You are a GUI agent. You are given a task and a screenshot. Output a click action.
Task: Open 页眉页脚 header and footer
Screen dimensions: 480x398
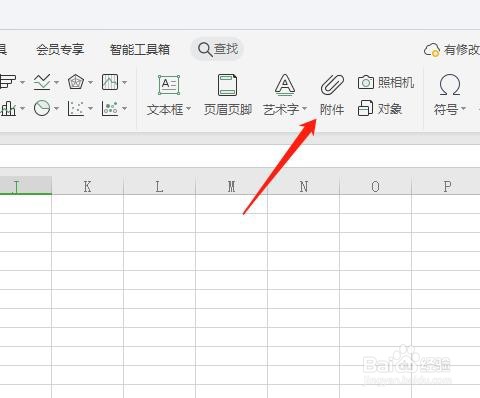tap(228, 95)
